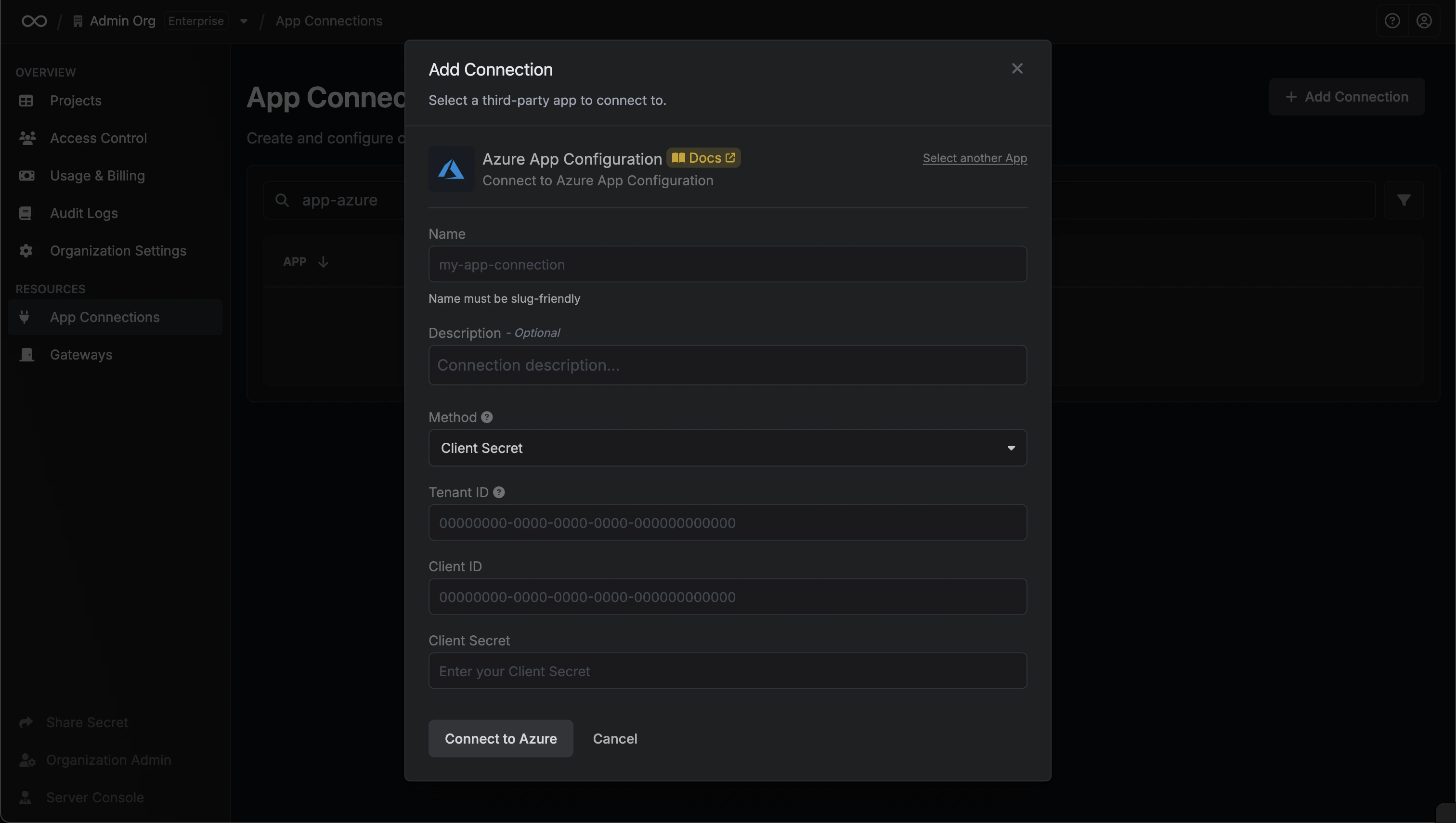
Task: Open Access Control in the sidebar
Action: coord(115,138)
